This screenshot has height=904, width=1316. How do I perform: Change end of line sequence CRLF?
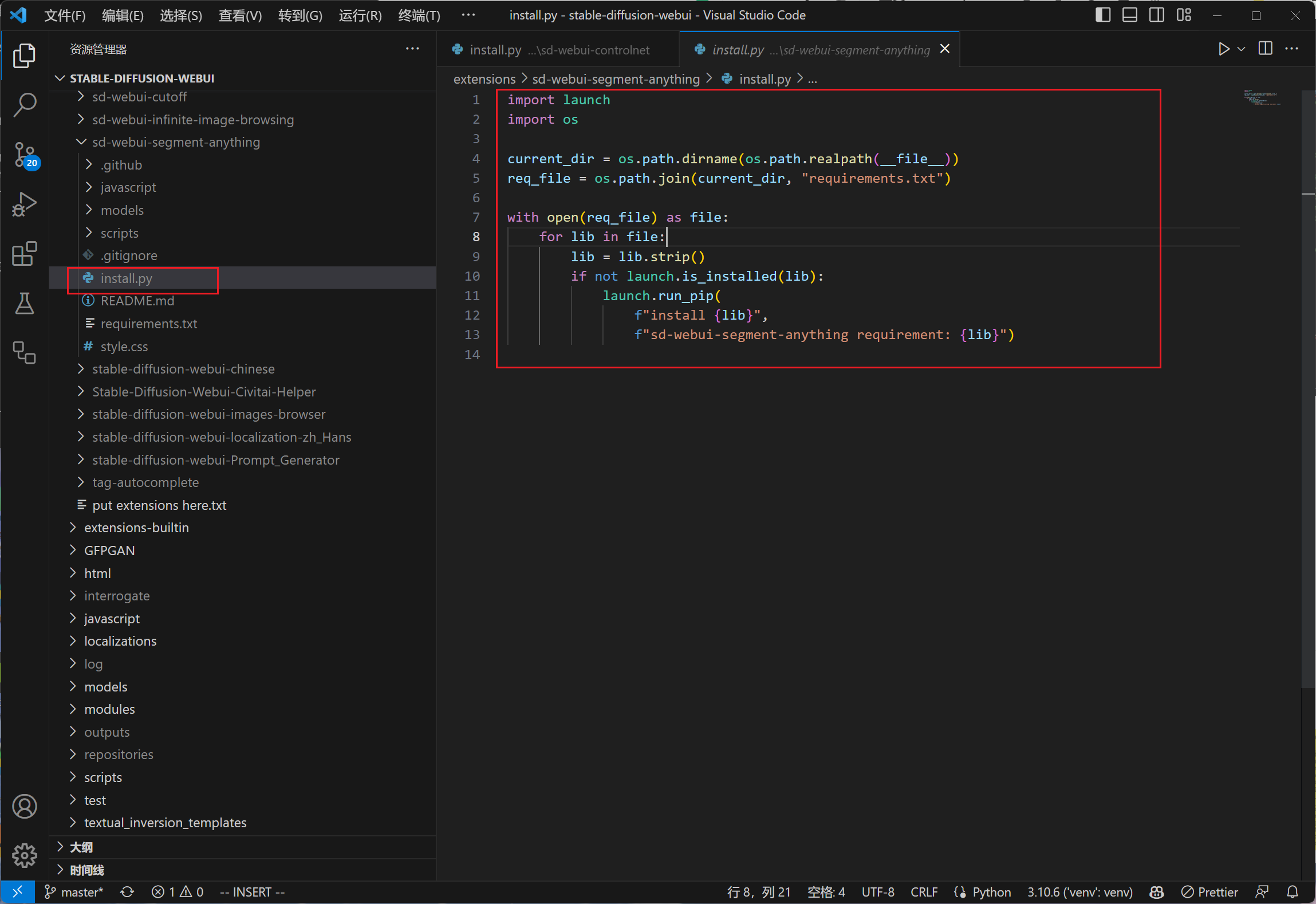click(924, 892)
